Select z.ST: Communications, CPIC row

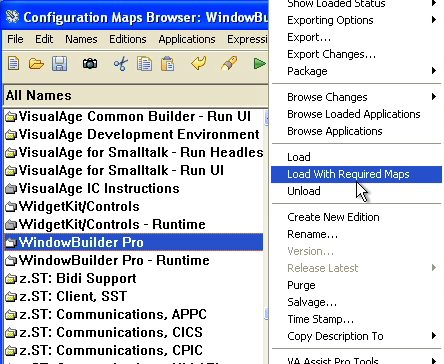click(x=134, y=350)
